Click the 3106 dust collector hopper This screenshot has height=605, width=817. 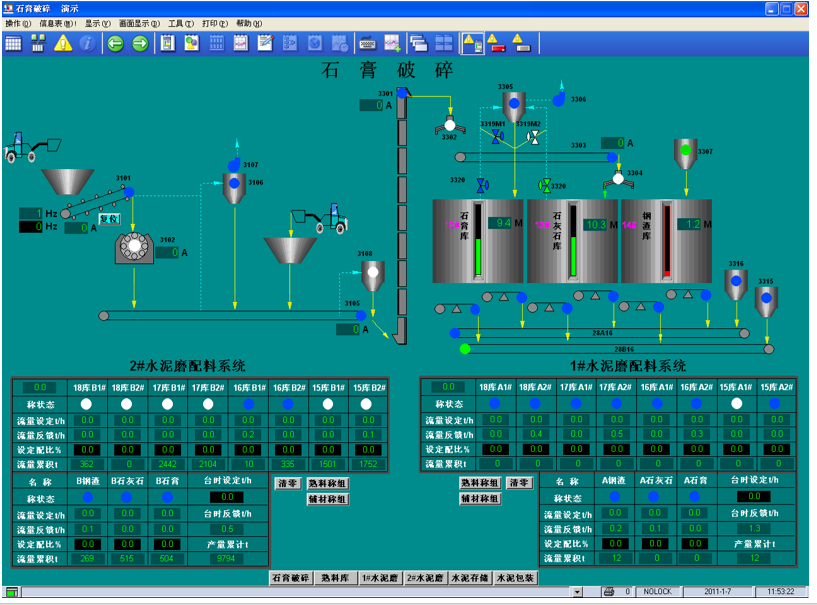tap(234, 188)
